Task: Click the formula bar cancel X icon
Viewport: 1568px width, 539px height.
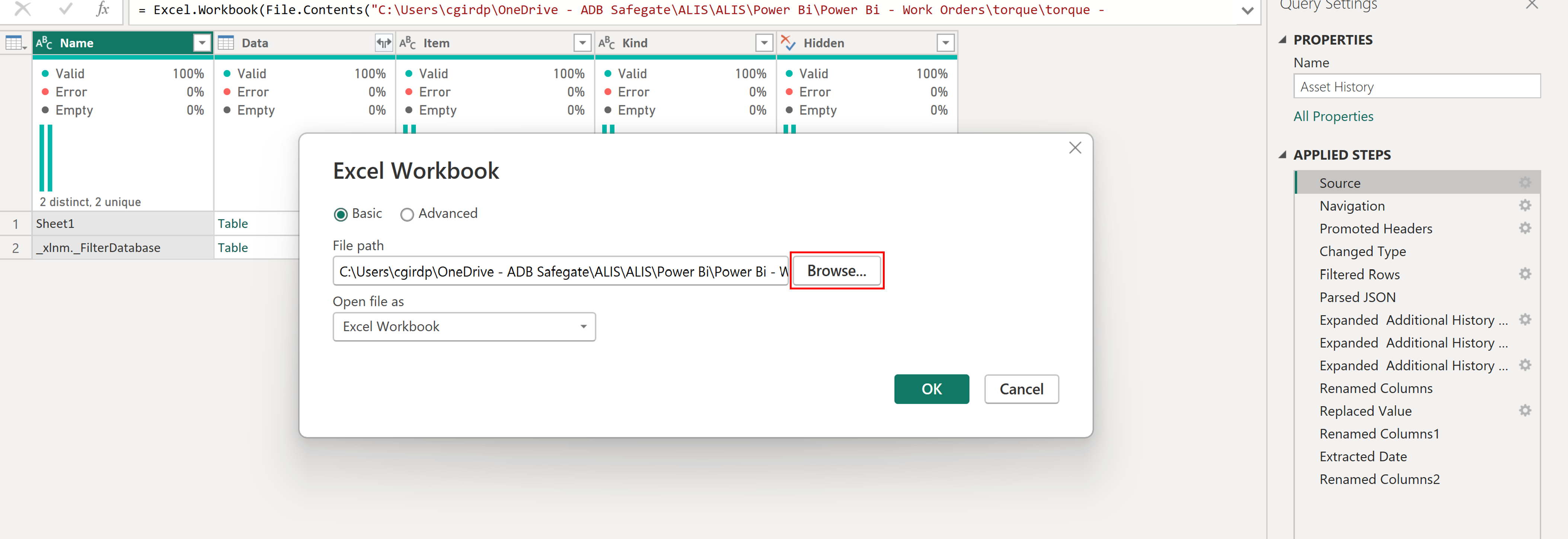Action: click(23, 9)
